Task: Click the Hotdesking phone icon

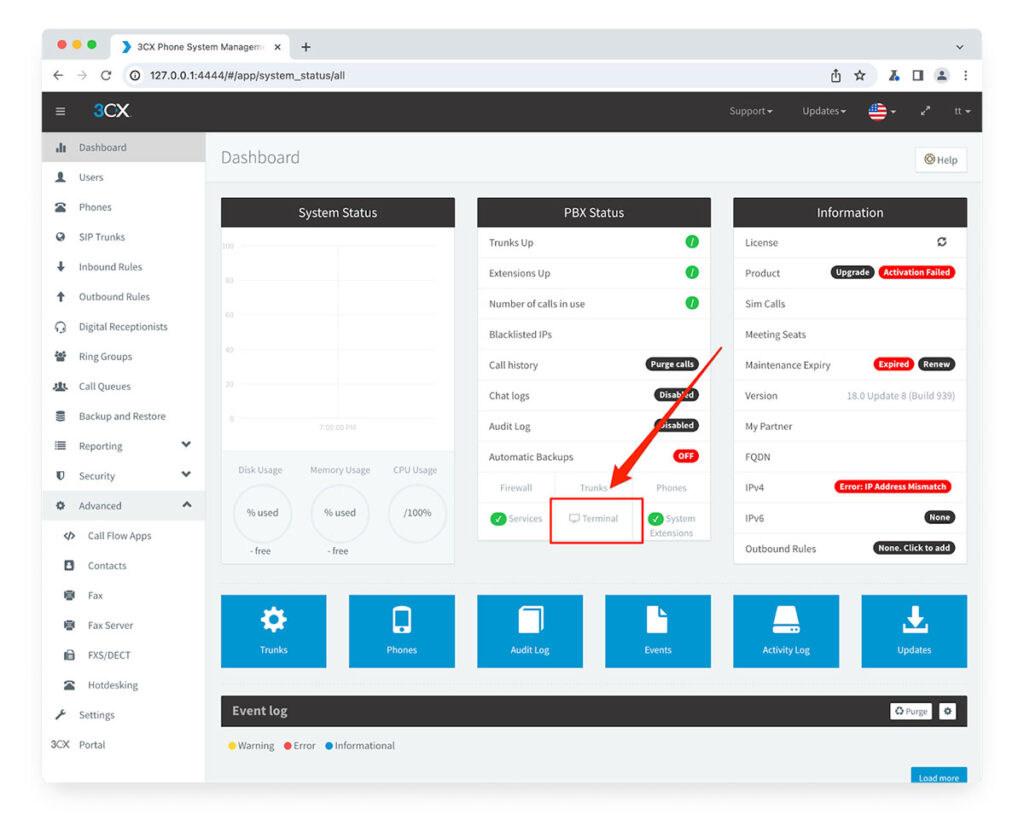Action: [x=69, y=685]
